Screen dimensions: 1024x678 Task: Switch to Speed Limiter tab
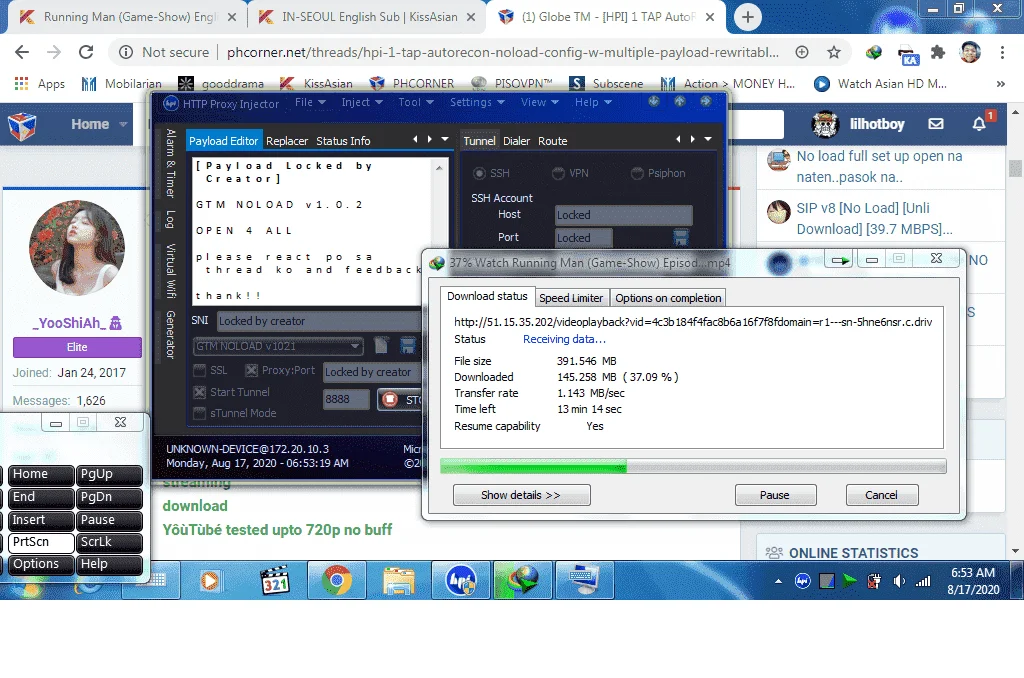571,298
